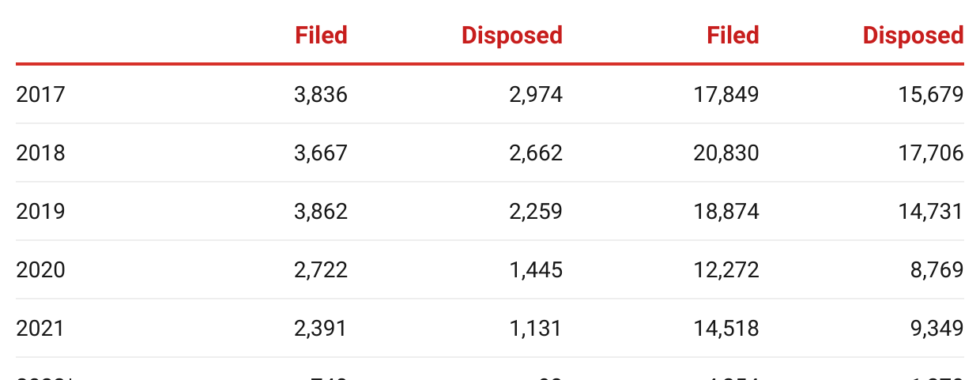Click the 3,836 filed value

tap(321, 94)
